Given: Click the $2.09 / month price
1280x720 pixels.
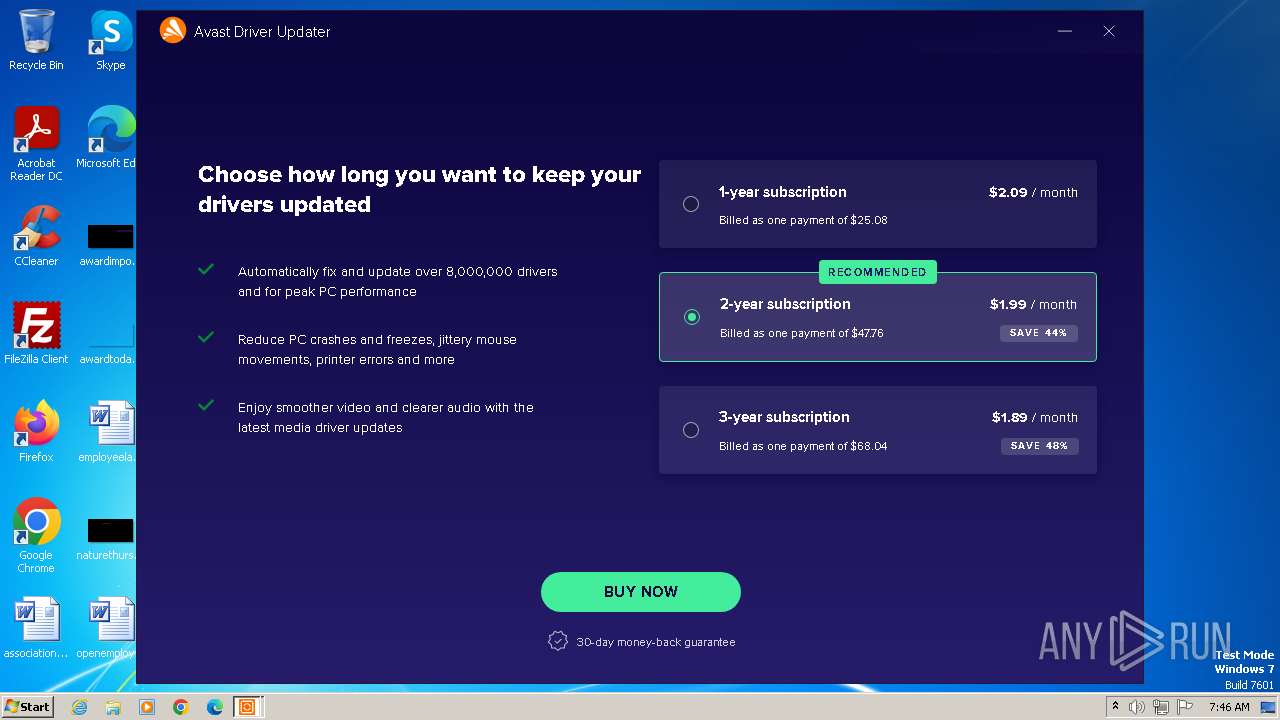Looking at the screenshot, I should pos(1033,192).
